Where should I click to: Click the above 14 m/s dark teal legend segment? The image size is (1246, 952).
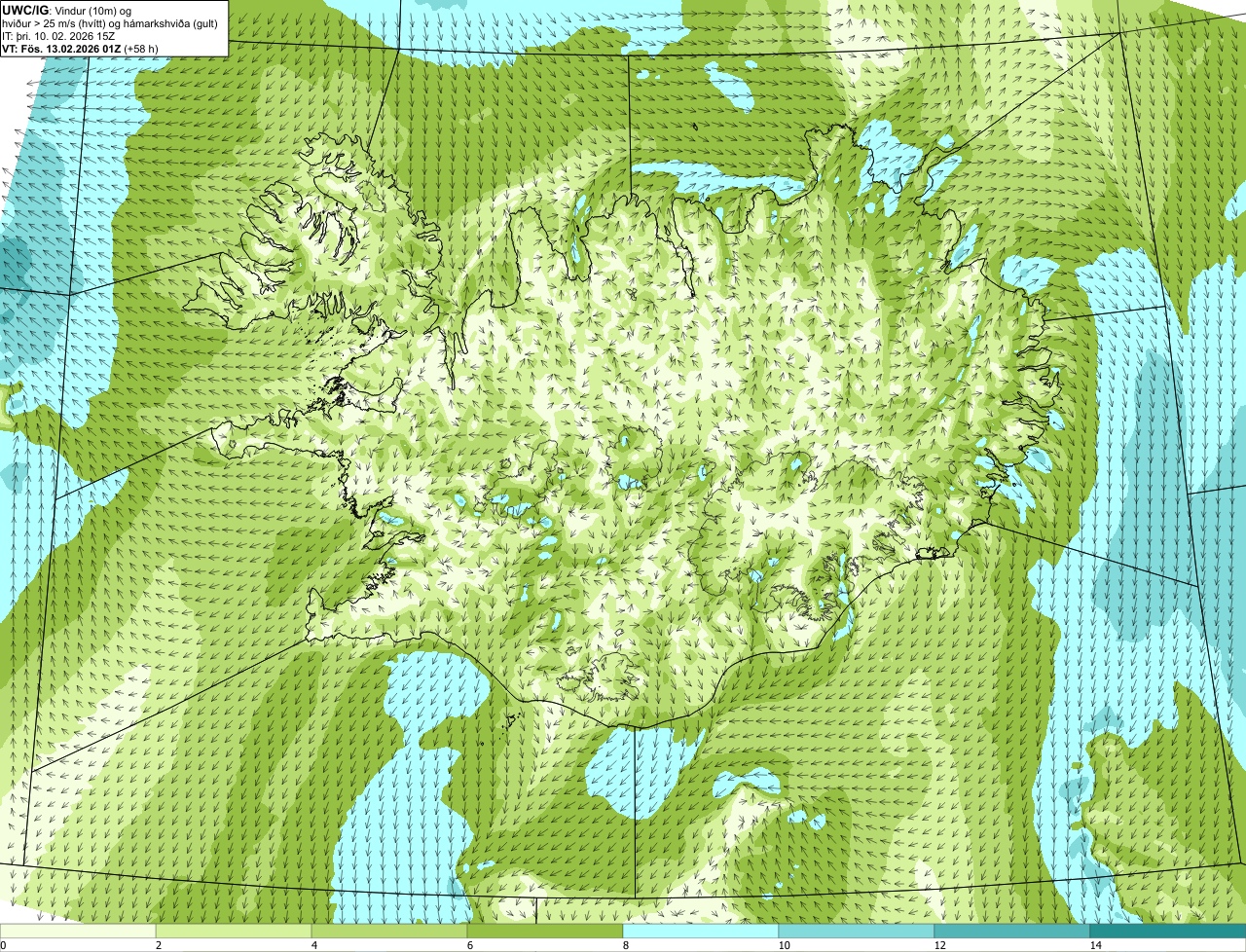[1168, 931]
